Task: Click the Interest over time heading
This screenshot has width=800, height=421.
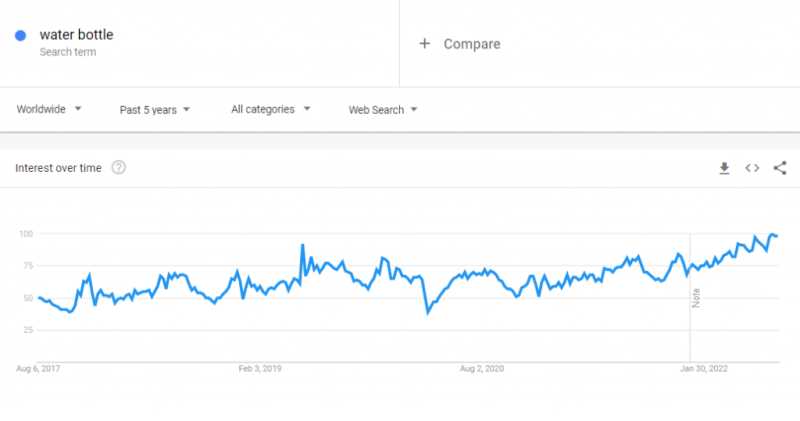Action: click(x=58, y=168)
